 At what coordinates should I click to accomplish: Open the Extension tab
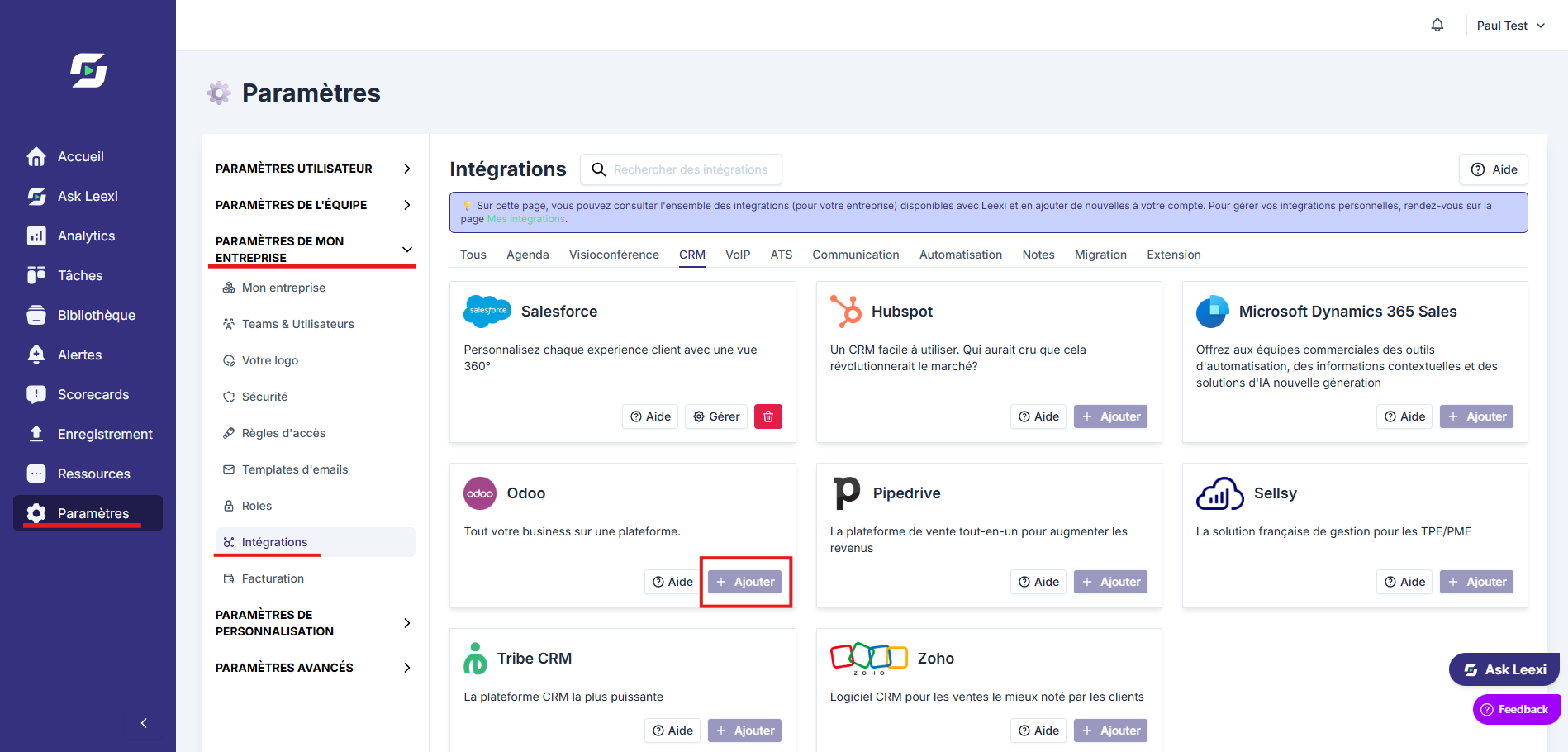tap(1174, 255)
